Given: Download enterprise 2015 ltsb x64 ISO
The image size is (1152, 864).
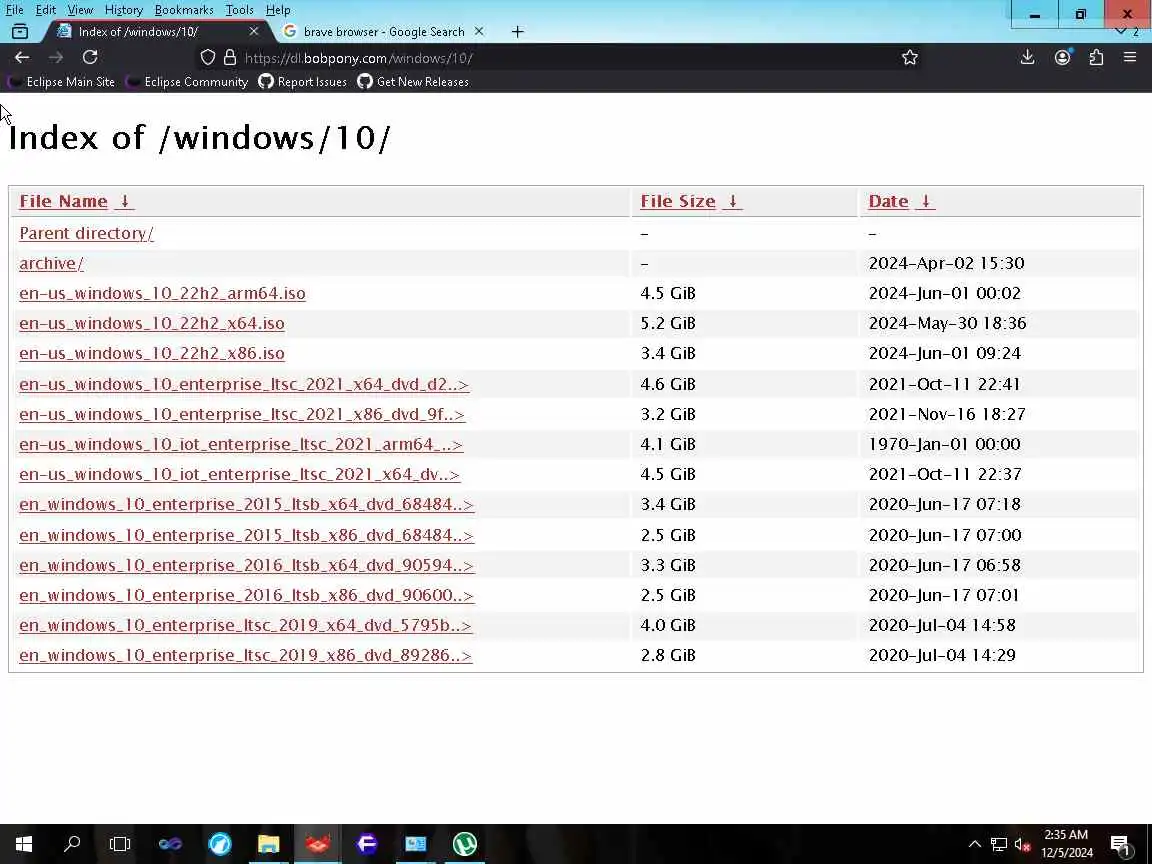Looking at the screenshot, I should [246, 505].
